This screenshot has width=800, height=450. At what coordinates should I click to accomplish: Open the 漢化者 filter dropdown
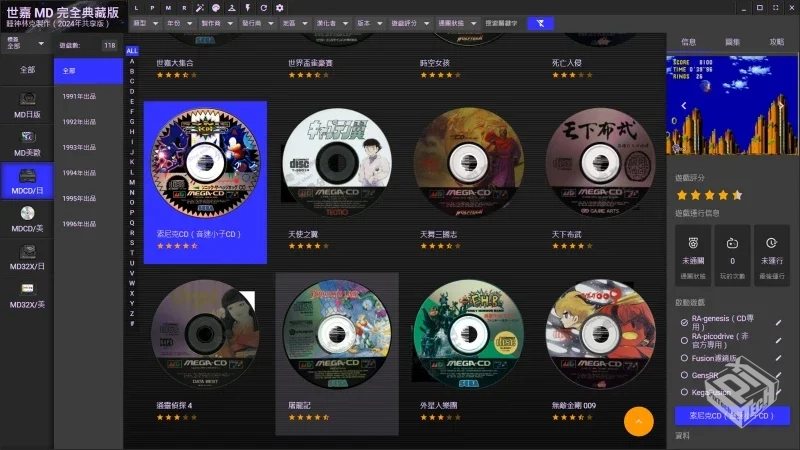332,23
